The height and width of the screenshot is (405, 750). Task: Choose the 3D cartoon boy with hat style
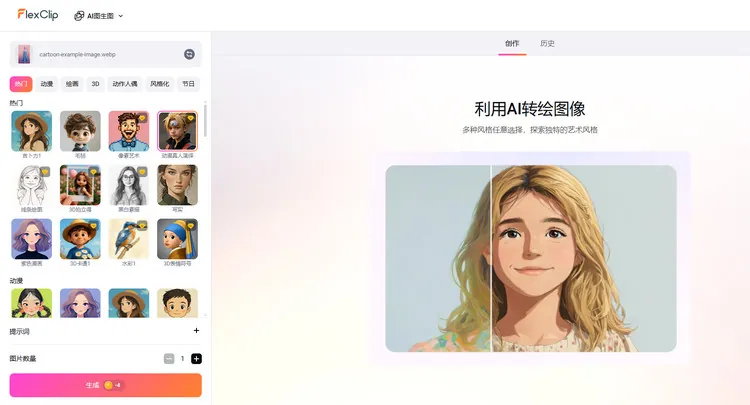(x=80, y=239)
